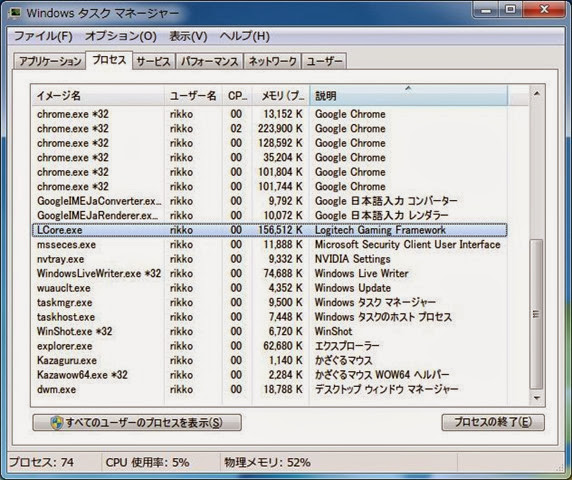Viewport: 572px width, 480px height.
Task: Open the パフォーマンス tab
Action: [209, 61]
